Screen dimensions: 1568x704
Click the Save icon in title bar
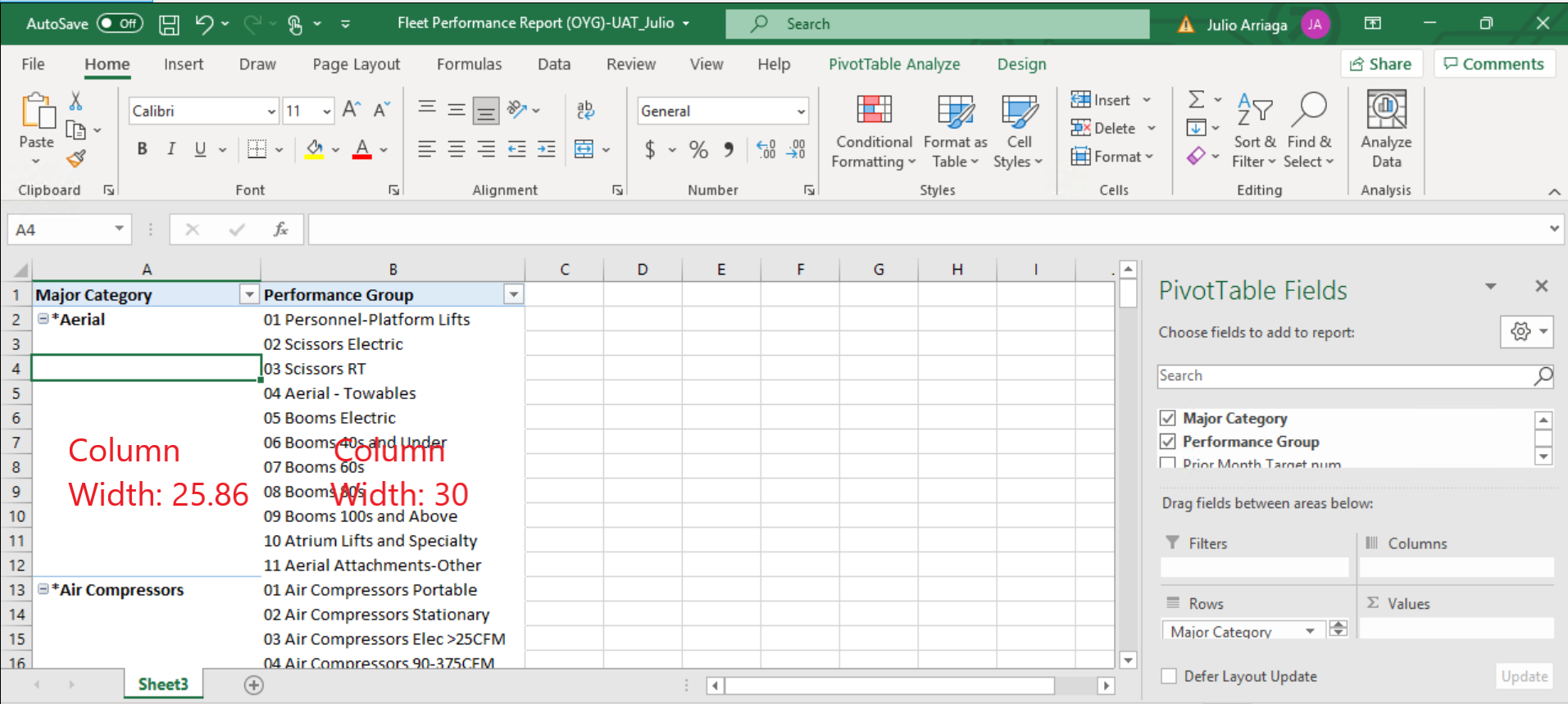169,25
